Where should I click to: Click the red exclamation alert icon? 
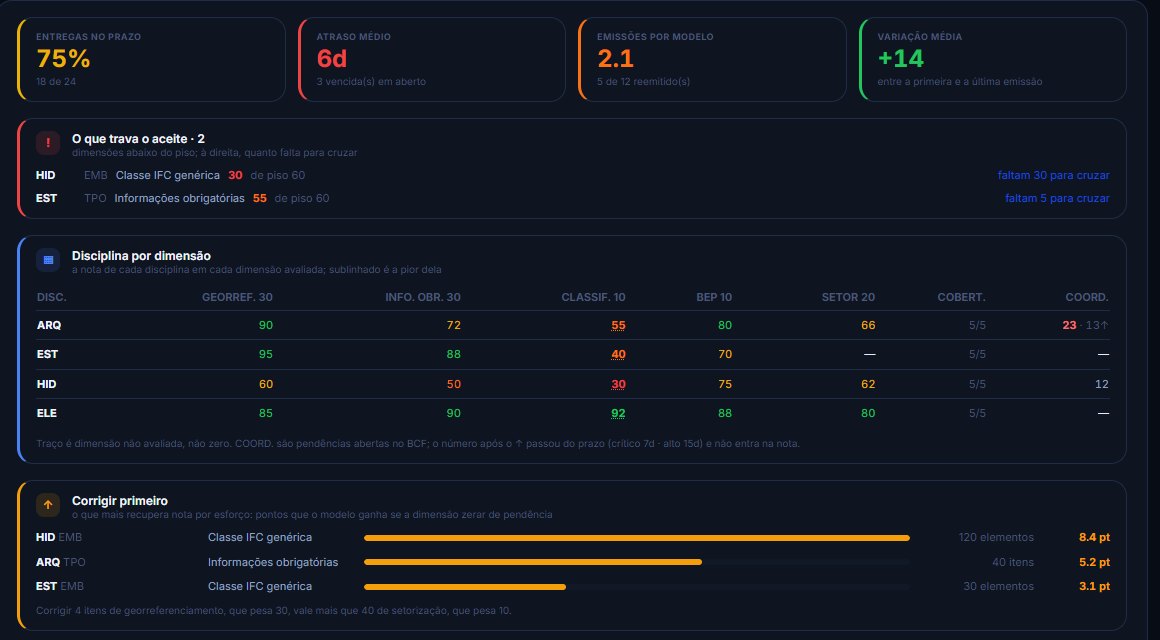(x=48, y=143)
